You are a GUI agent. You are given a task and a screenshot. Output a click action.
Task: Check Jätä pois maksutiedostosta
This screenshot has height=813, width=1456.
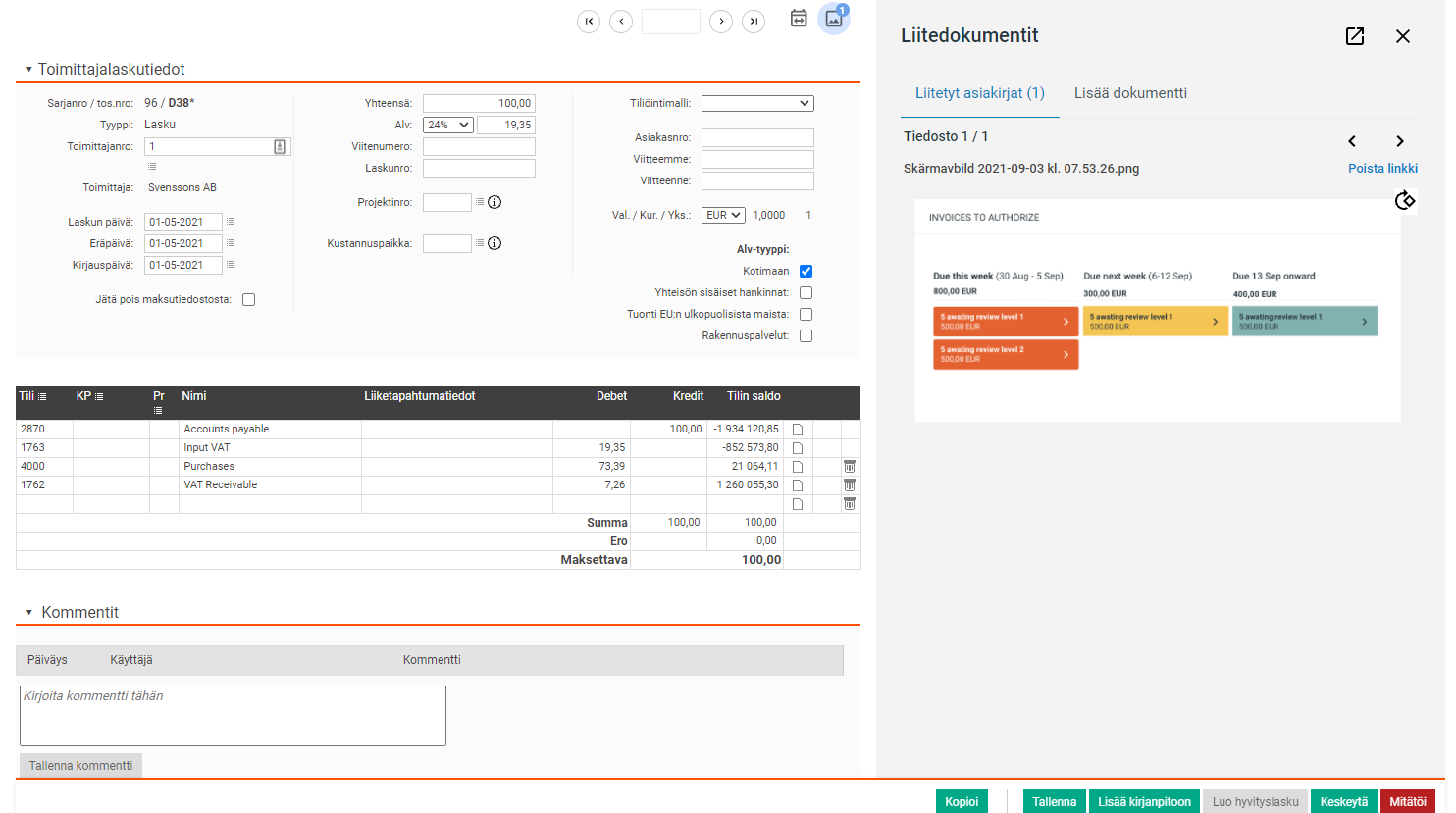point(249,300)
